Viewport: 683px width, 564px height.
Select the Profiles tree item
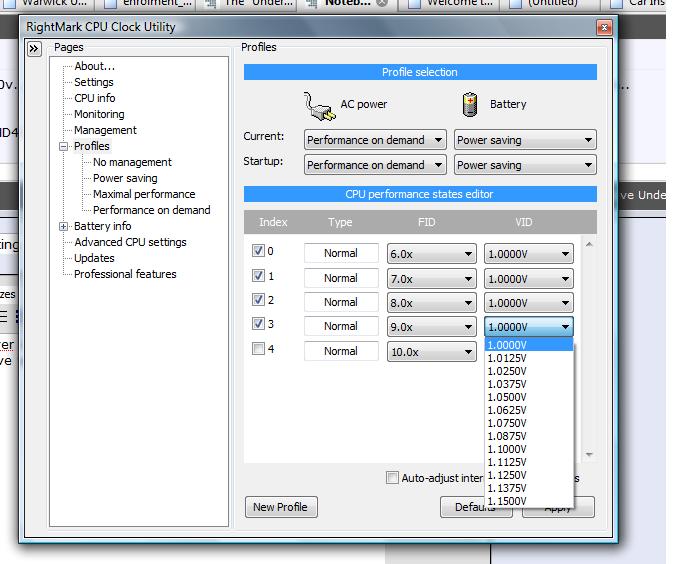[x=91, y=146]
